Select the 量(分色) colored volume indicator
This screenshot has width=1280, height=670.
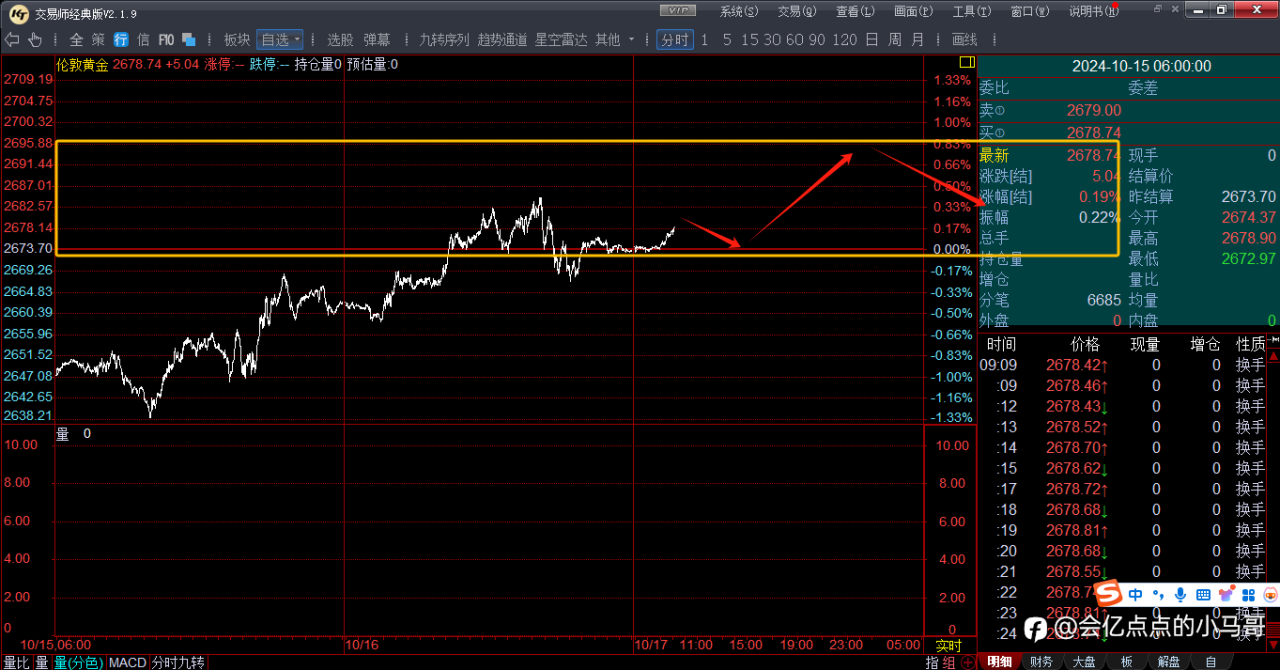pos(77,662)
